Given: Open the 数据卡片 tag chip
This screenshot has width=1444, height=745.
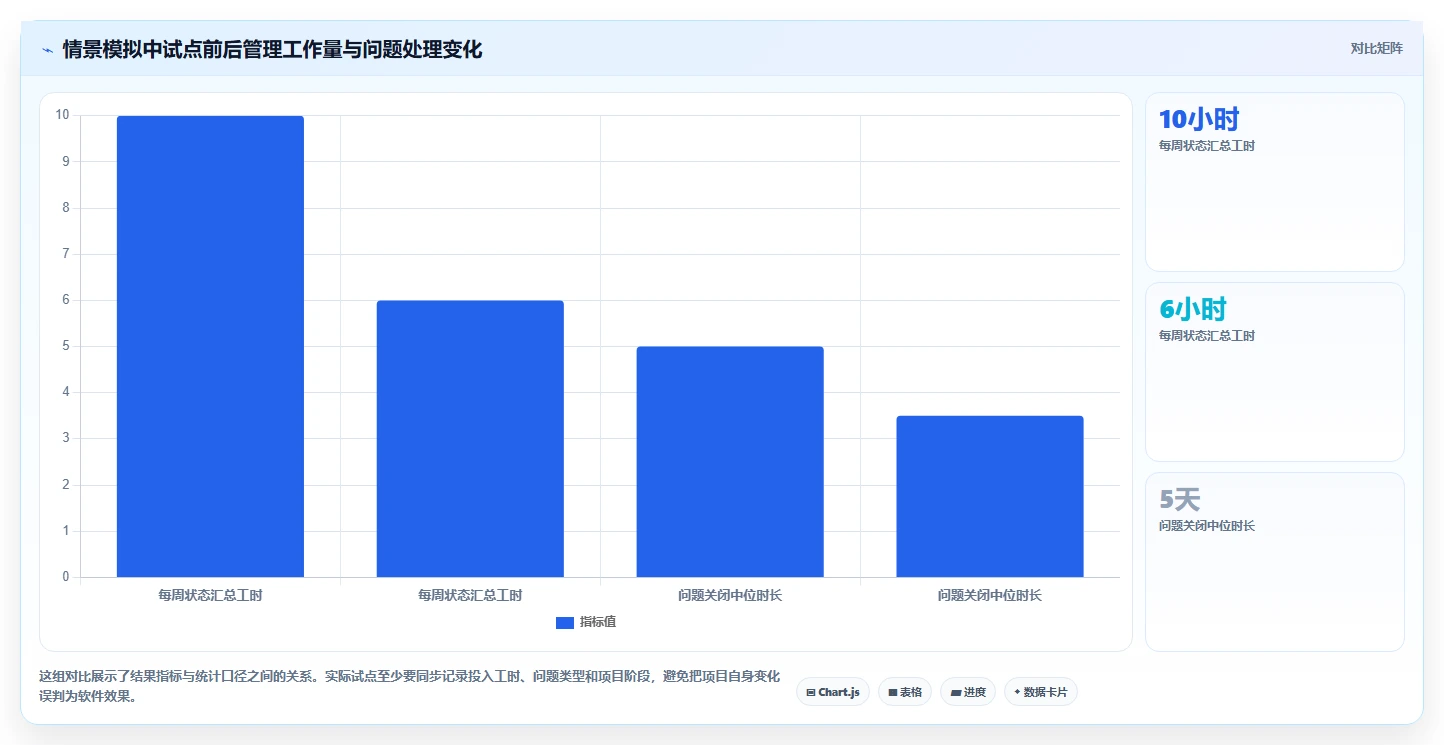Looking at the screenshot, I should [1040, 692].
